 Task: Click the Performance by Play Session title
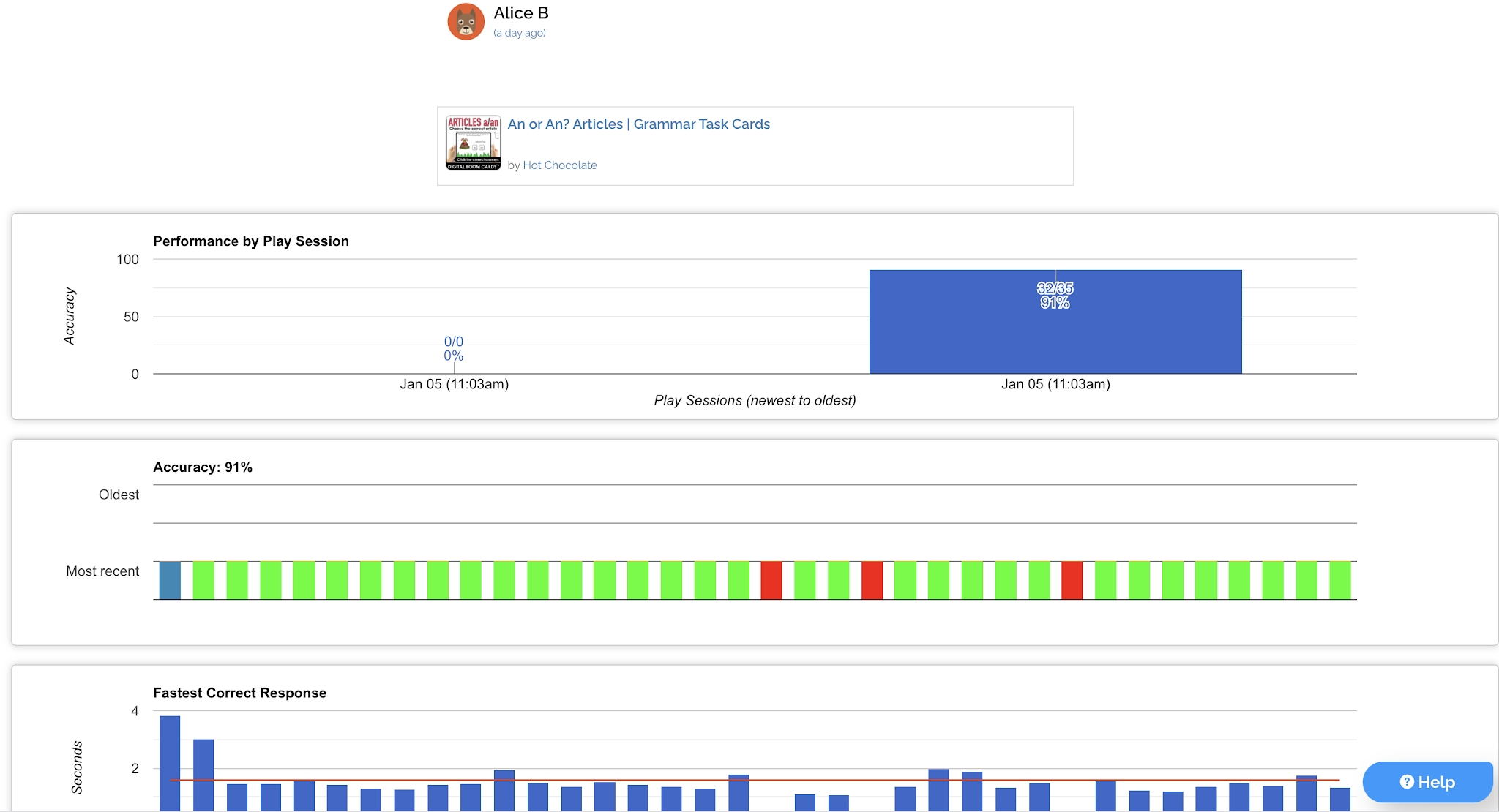click(x=250, y=241)
